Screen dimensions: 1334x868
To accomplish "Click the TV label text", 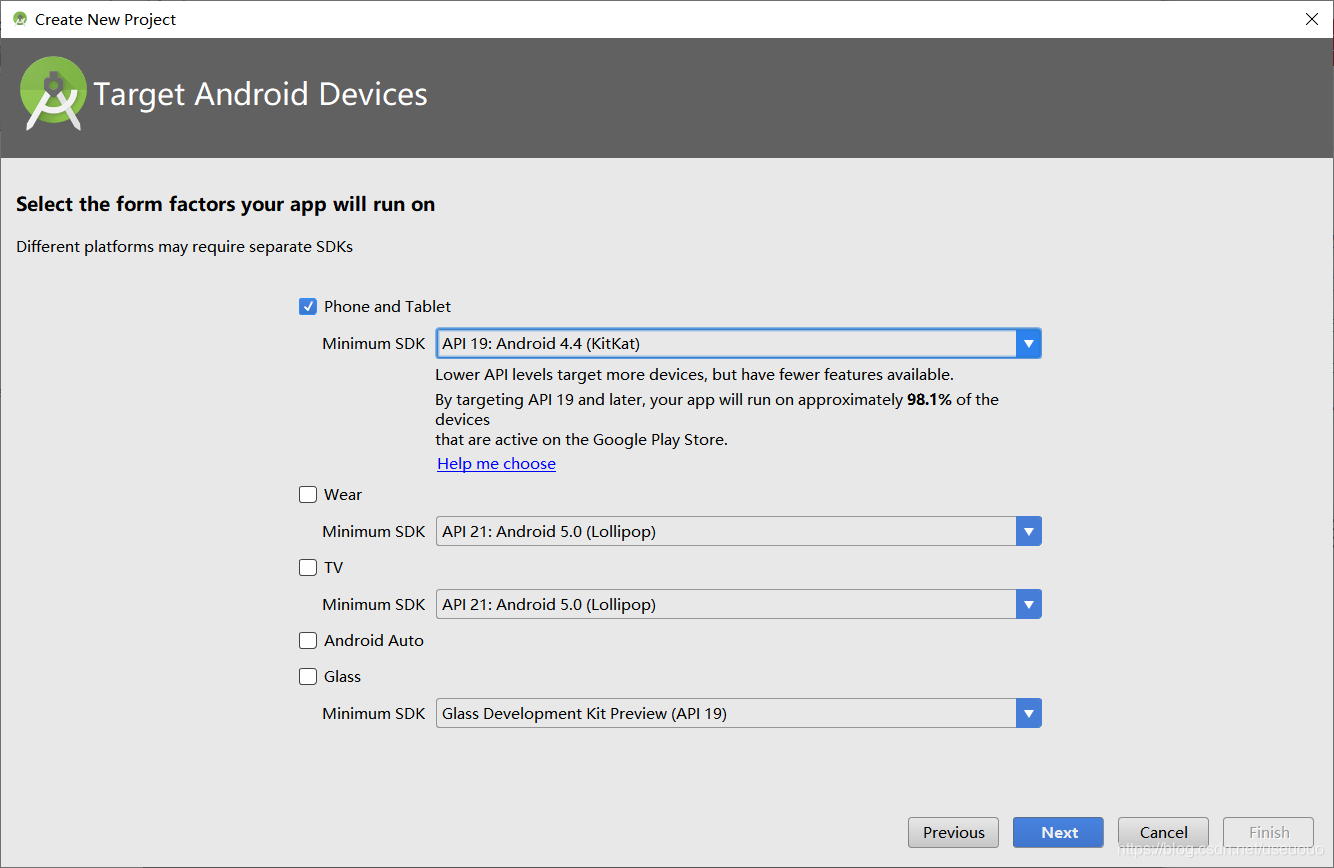I will (333, 568).
